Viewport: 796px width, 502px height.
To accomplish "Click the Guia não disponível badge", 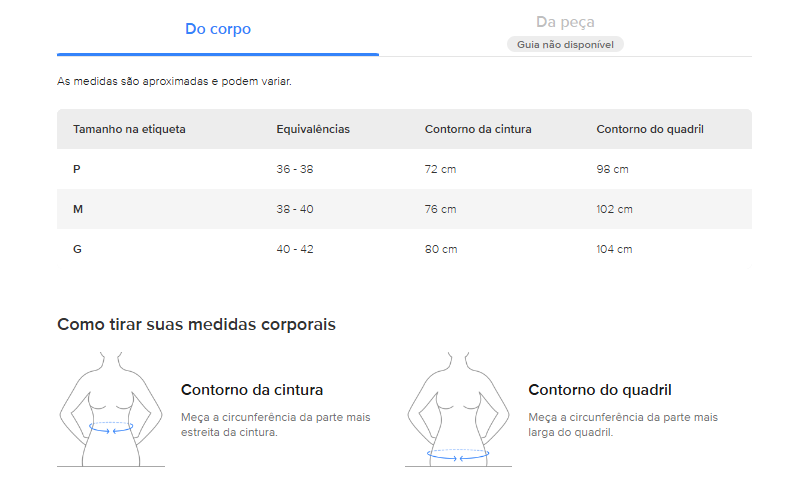I will (x=565, y=45).
